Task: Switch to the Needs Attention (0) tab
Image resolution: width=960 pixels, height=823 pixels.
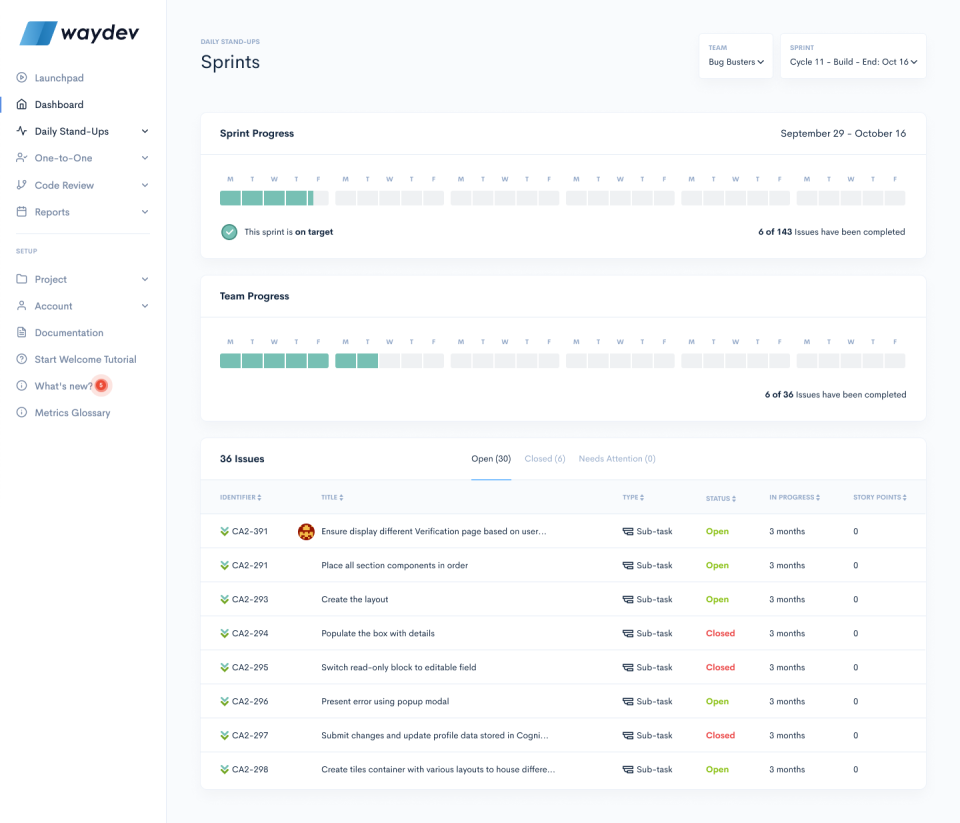Action: tap(617, 459)
